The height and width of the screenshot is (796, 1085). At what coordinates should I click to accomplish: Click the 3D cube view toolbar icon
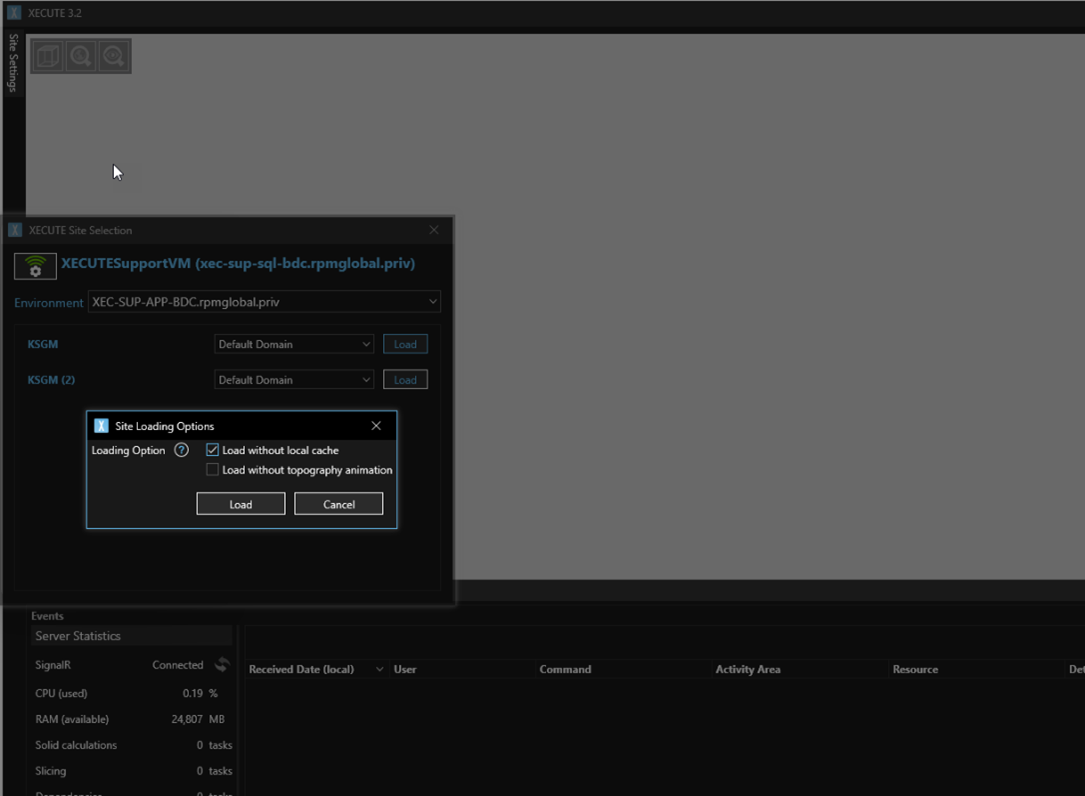48,56
